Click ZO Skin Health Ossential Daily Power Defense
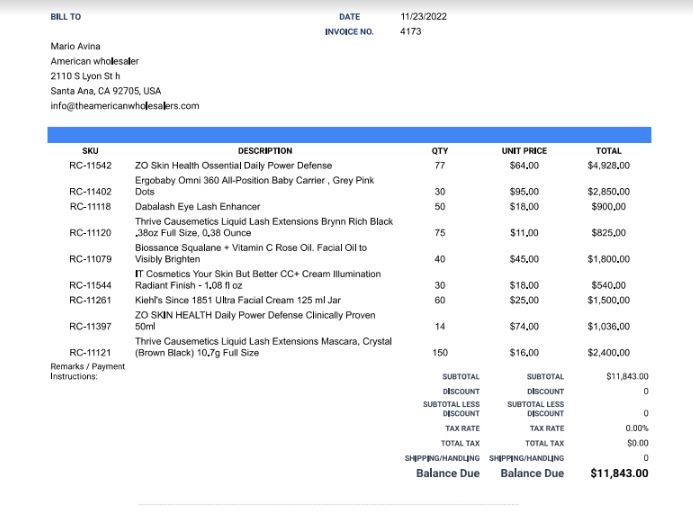The image size is (693, 519). (x=233, y=166)
